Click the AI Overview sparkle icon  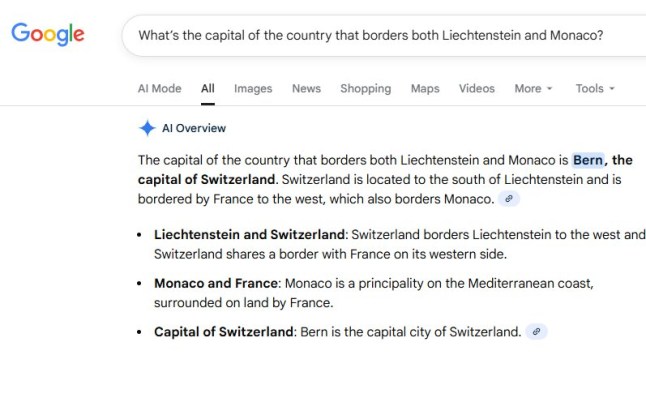[x=147, y=128]
